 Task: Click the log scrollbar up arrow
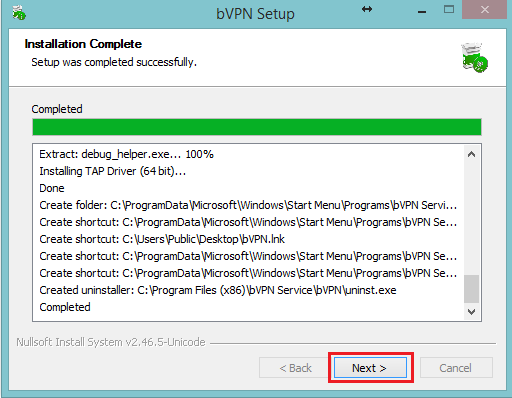coord(471,154)
